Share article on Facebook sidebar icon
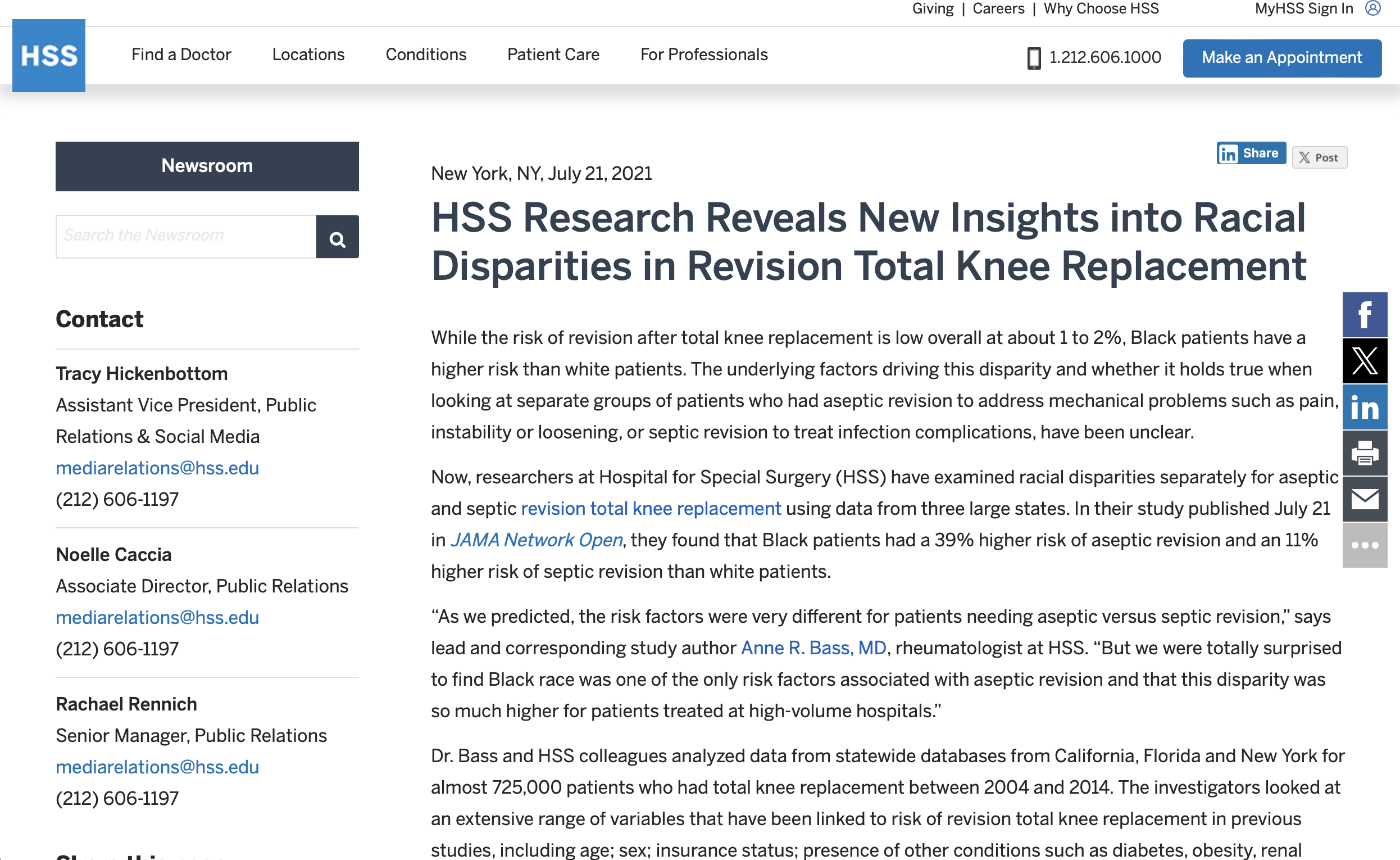The width and height of the screenshot is (1400, 860). (1364, 315)
